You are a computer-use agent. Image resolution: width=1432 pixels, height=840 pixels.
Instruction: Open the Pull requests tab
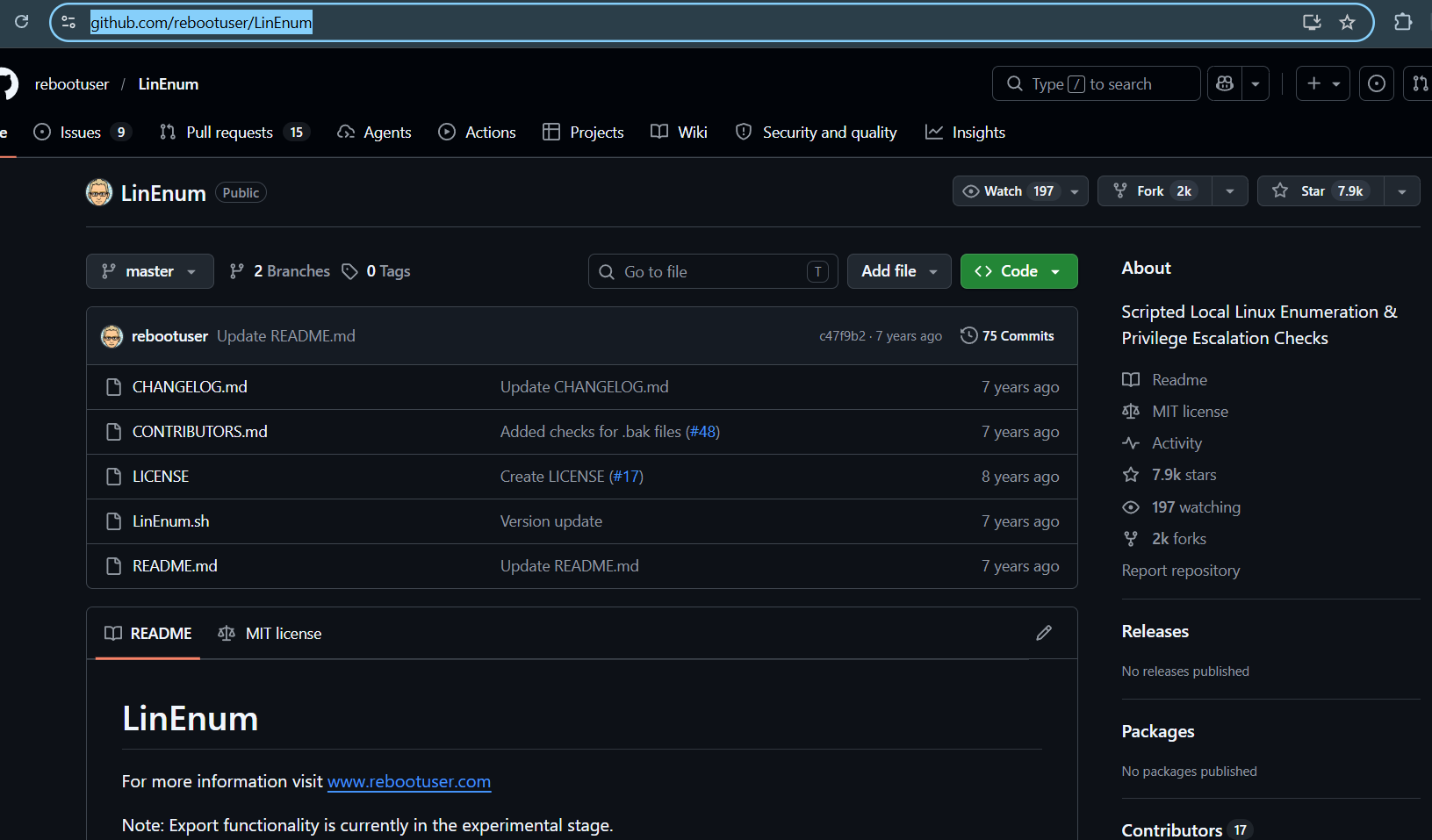[x=234, y=133]
